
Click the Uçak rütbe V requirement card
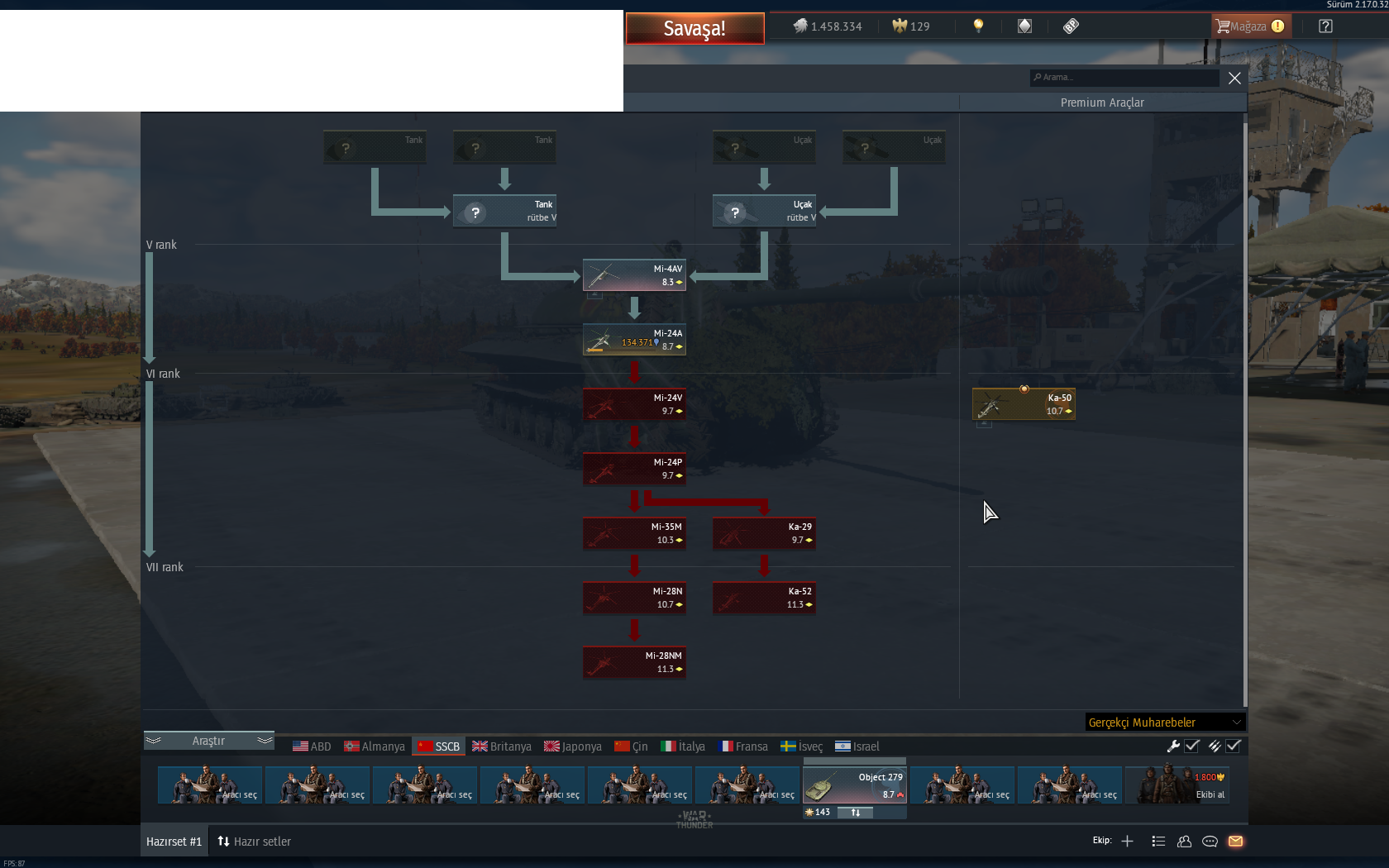(x=764, y=211)
